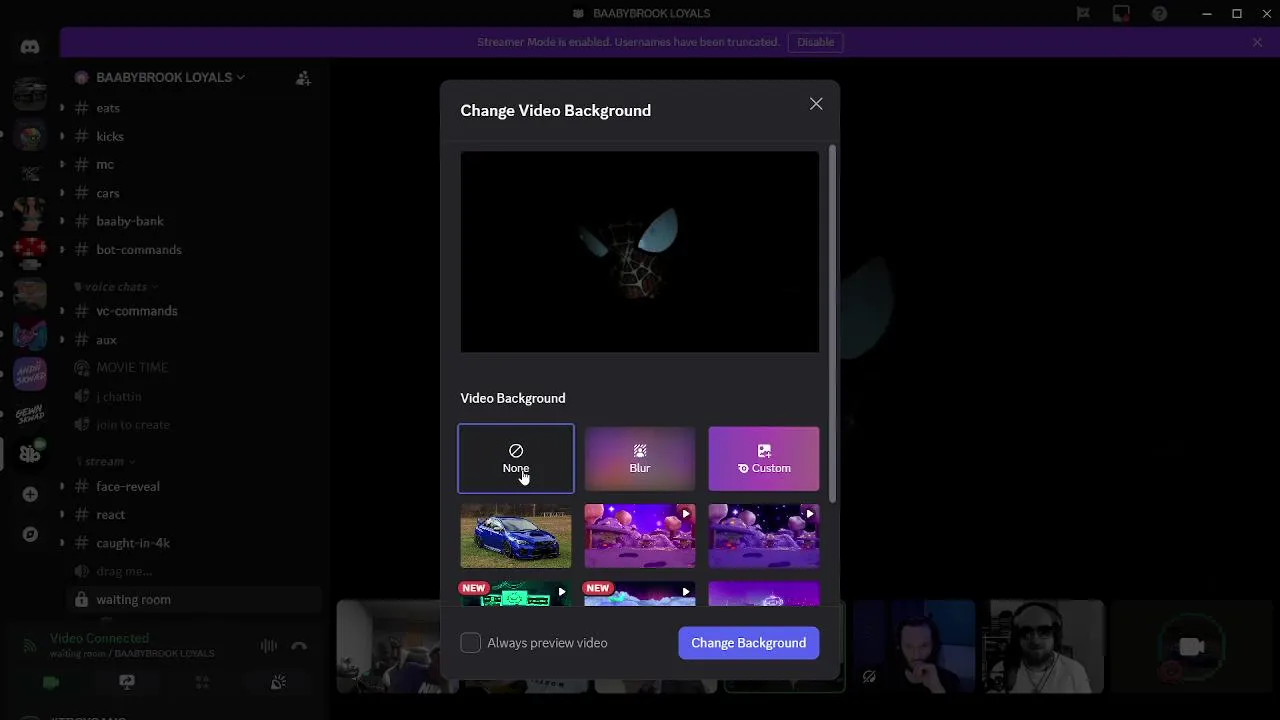Click the Change Background button
1280x720 pixels.
[x=749, y=643]
